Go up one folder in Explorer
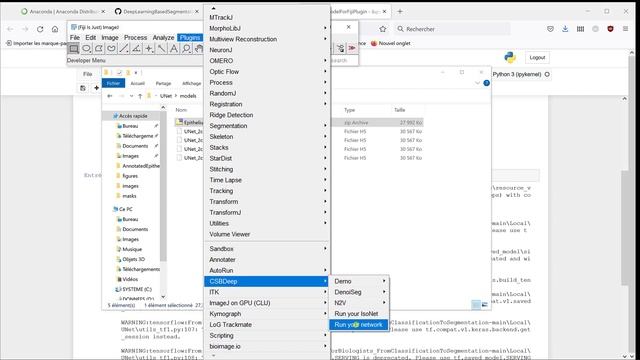This screenshot has height=360, width=640. tap(140, 96)
